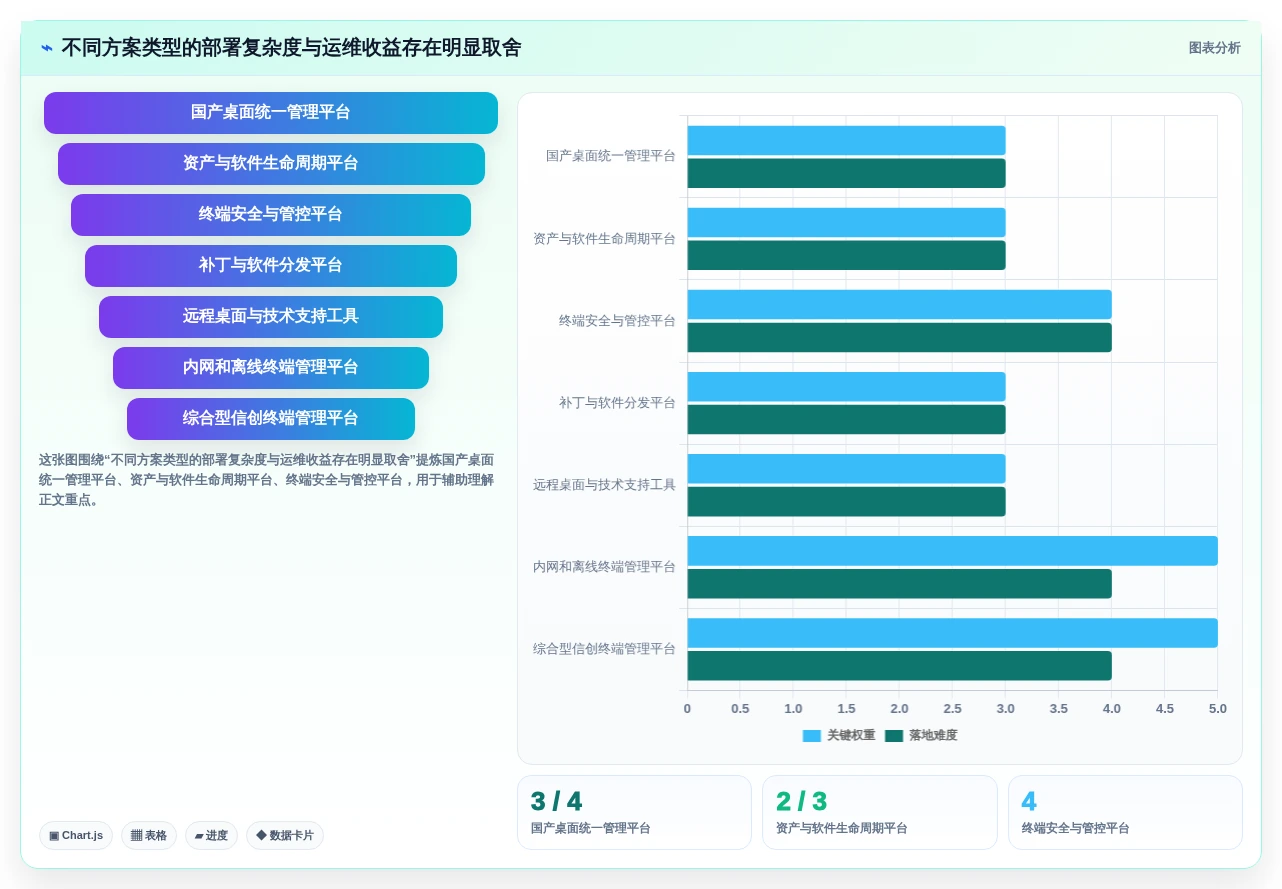Click the data card showing 4
The image size is (1282, 889).
[1125, 813]
